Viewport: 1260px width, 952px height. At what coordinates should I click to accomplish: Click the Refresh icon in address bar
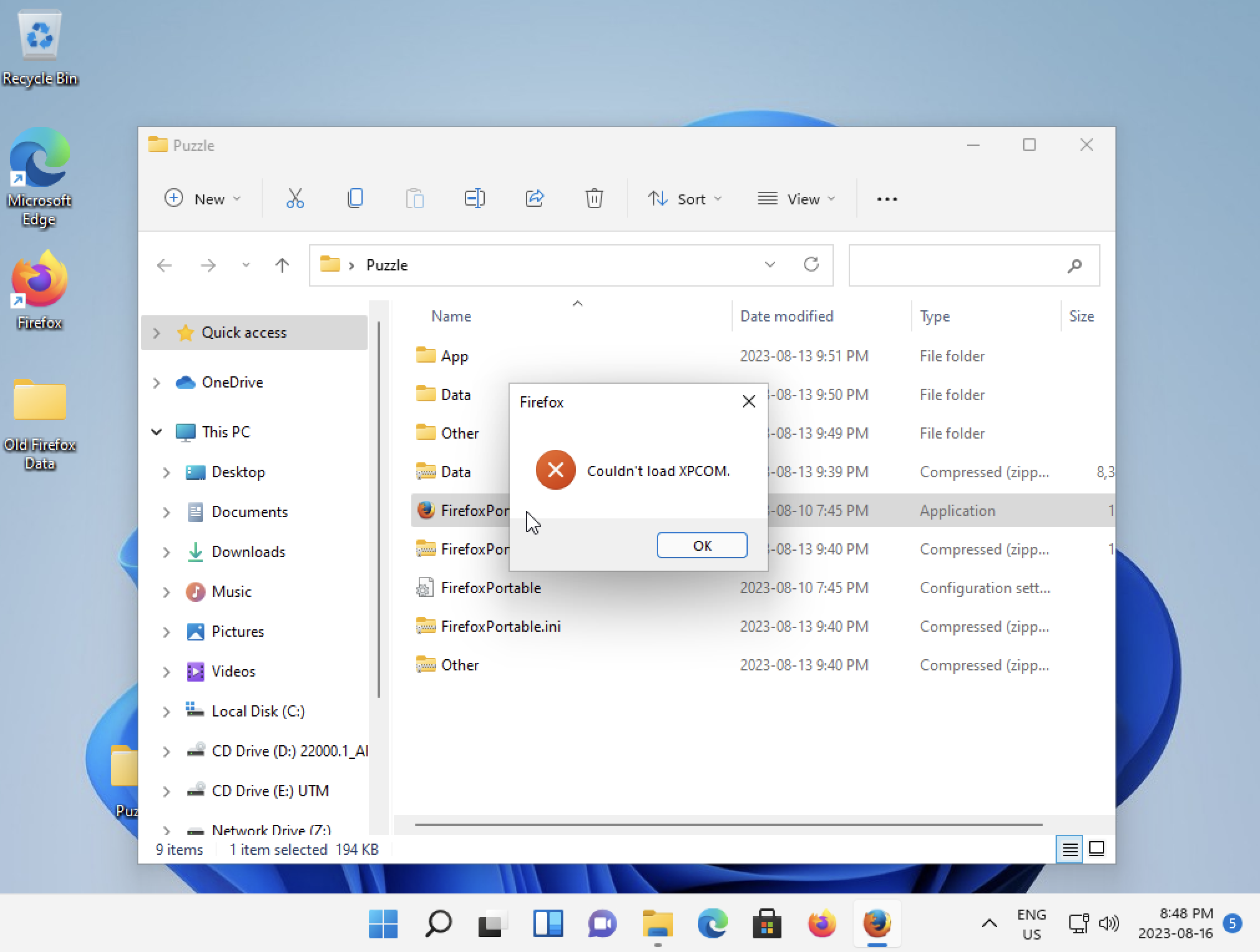(x=811, y=265)
